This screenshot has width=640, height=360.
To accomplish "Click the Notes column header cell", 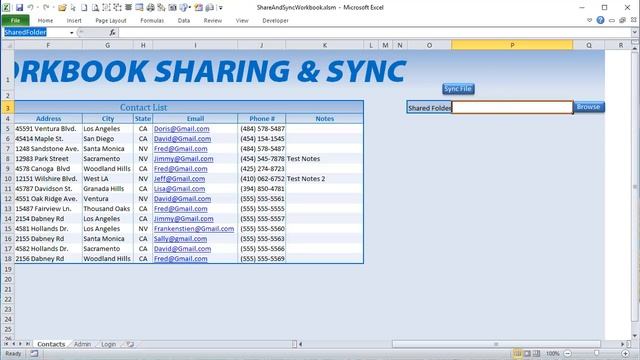I will (x=324, y=119).
